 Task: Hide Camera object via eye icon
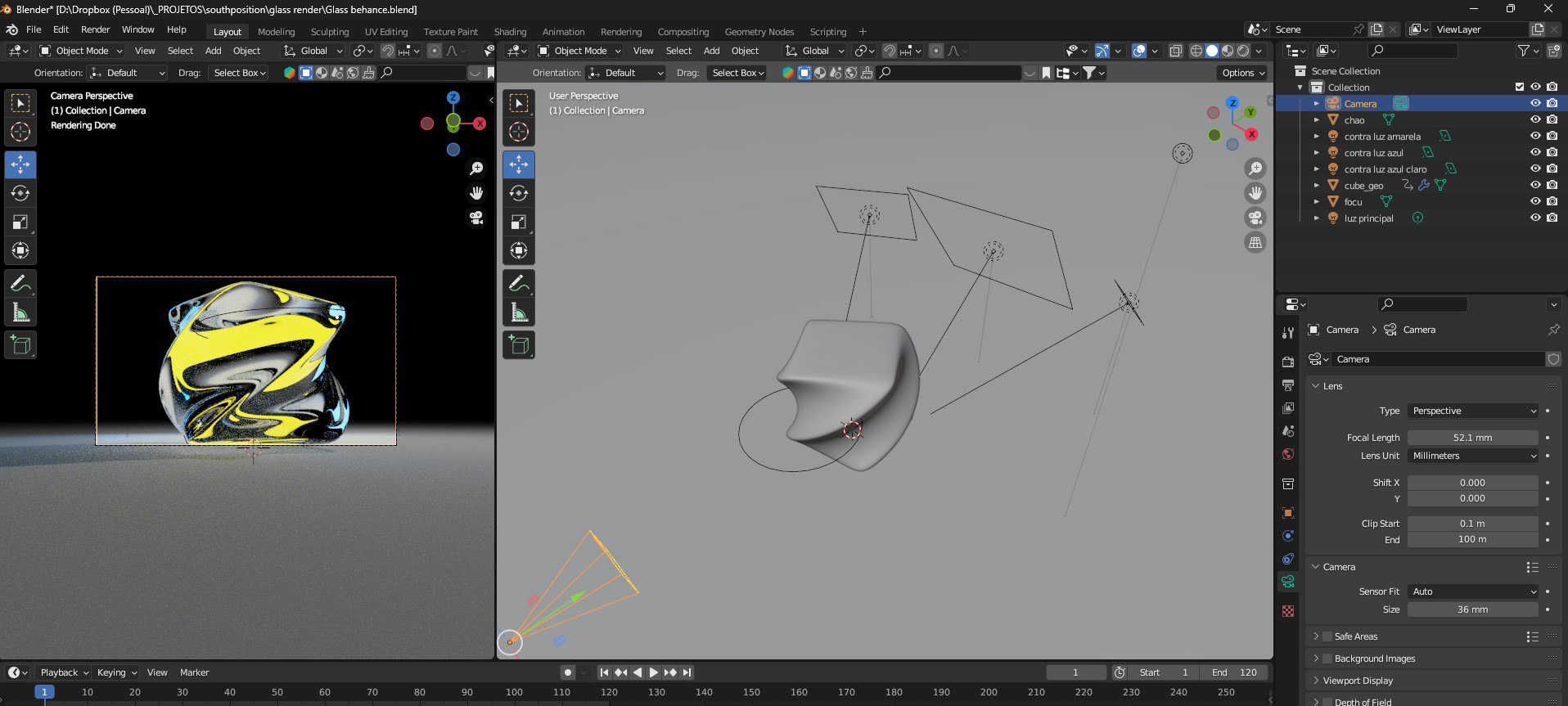click(x=1535, y=103)
